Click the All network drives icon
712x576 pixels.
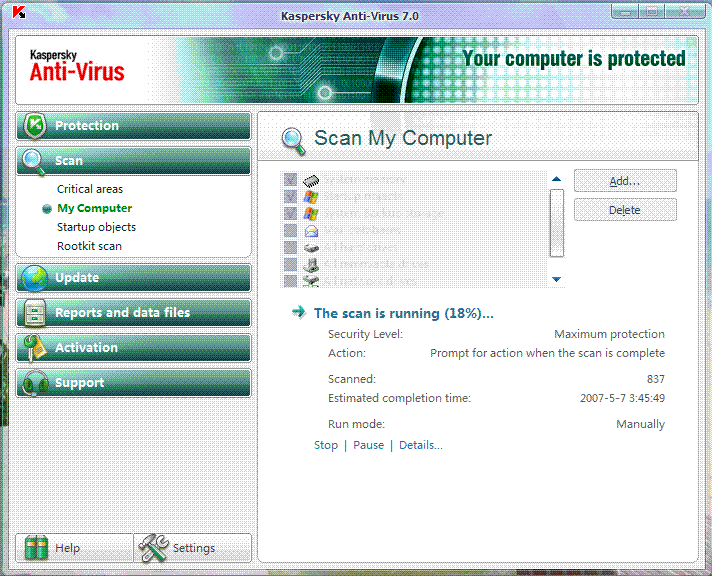[x=311, y=281]
